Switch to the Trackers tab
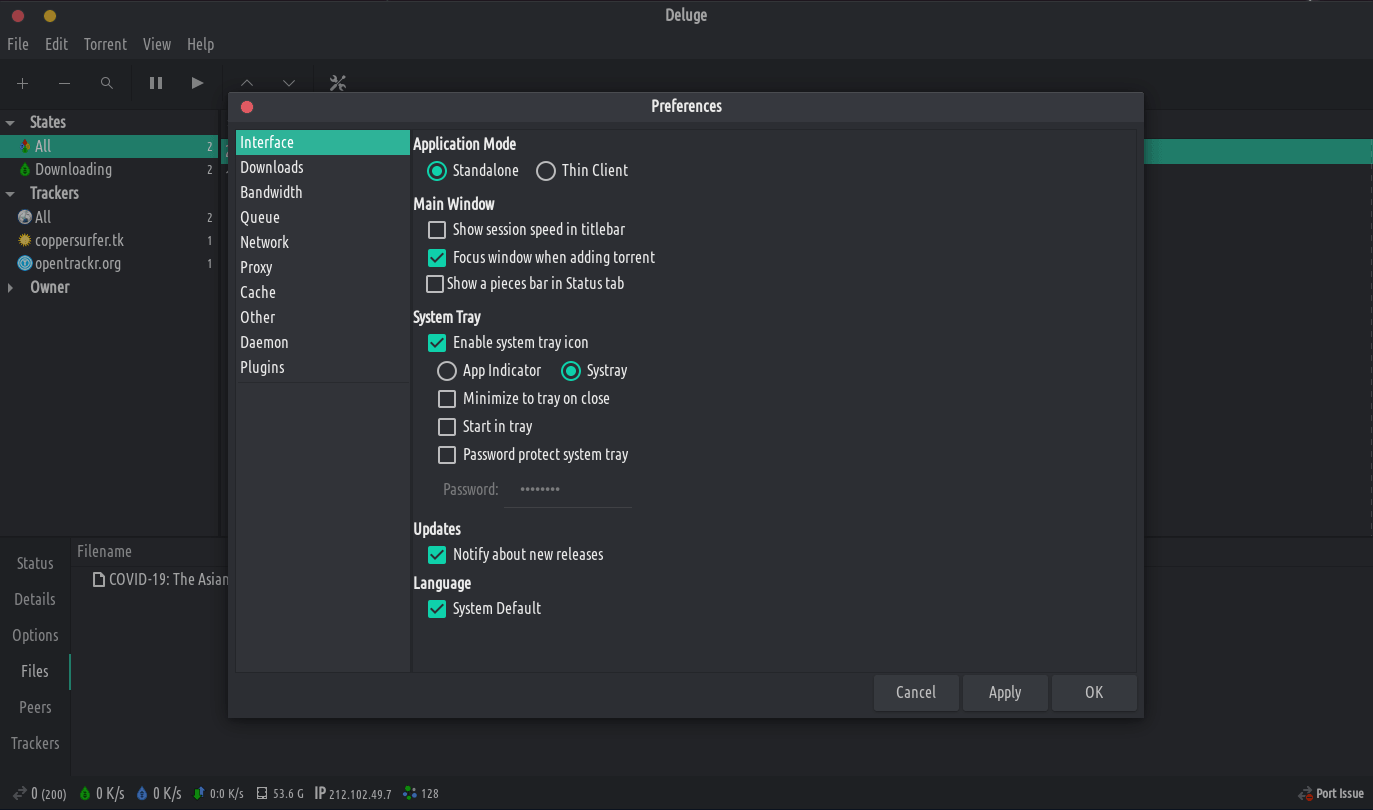The height and width of the screenshot is (810, 1373). (35, 744)
